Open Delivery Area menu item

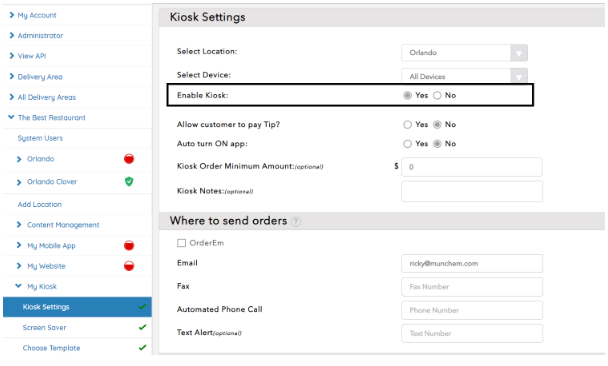click(x=40, y=77)
